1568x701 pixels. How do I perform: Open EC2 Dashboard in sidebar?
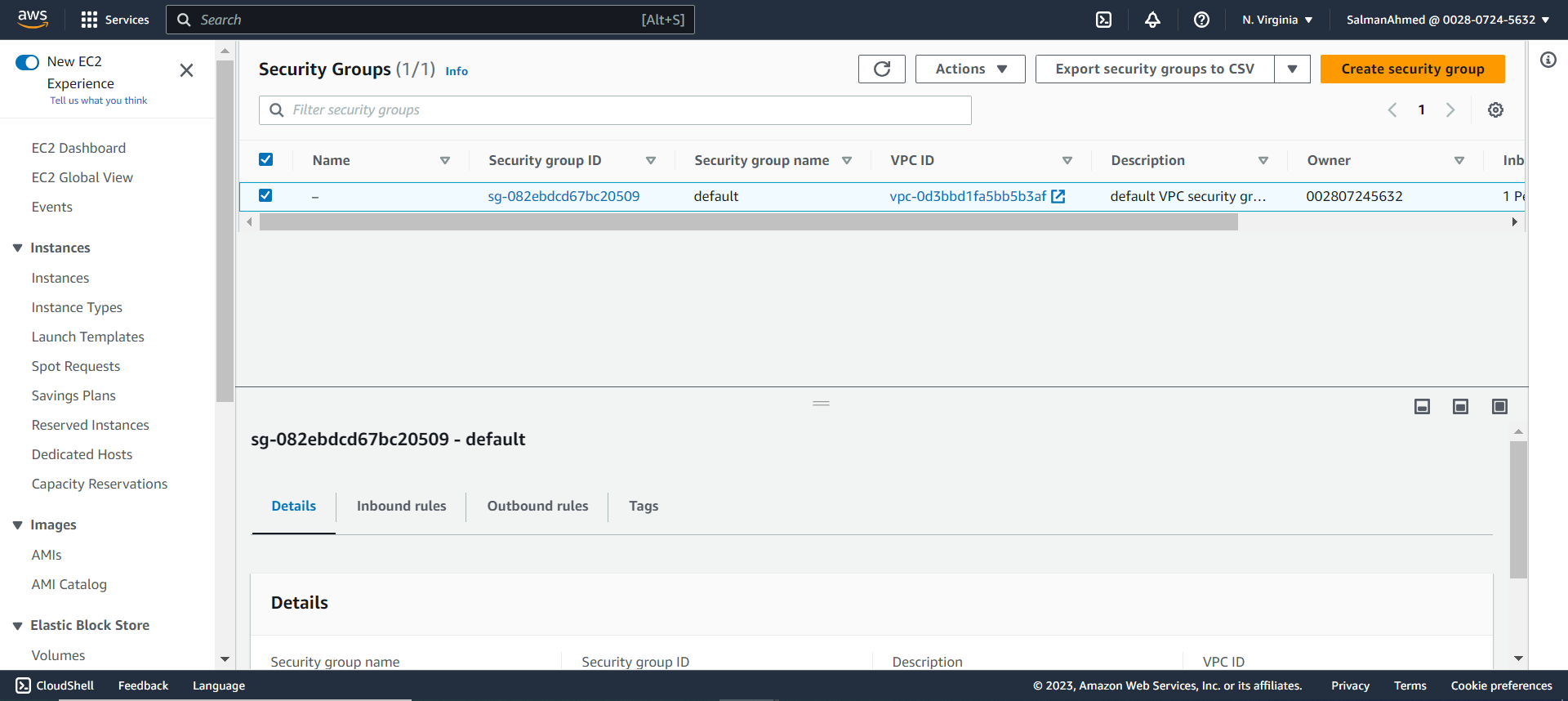(78, 148)
